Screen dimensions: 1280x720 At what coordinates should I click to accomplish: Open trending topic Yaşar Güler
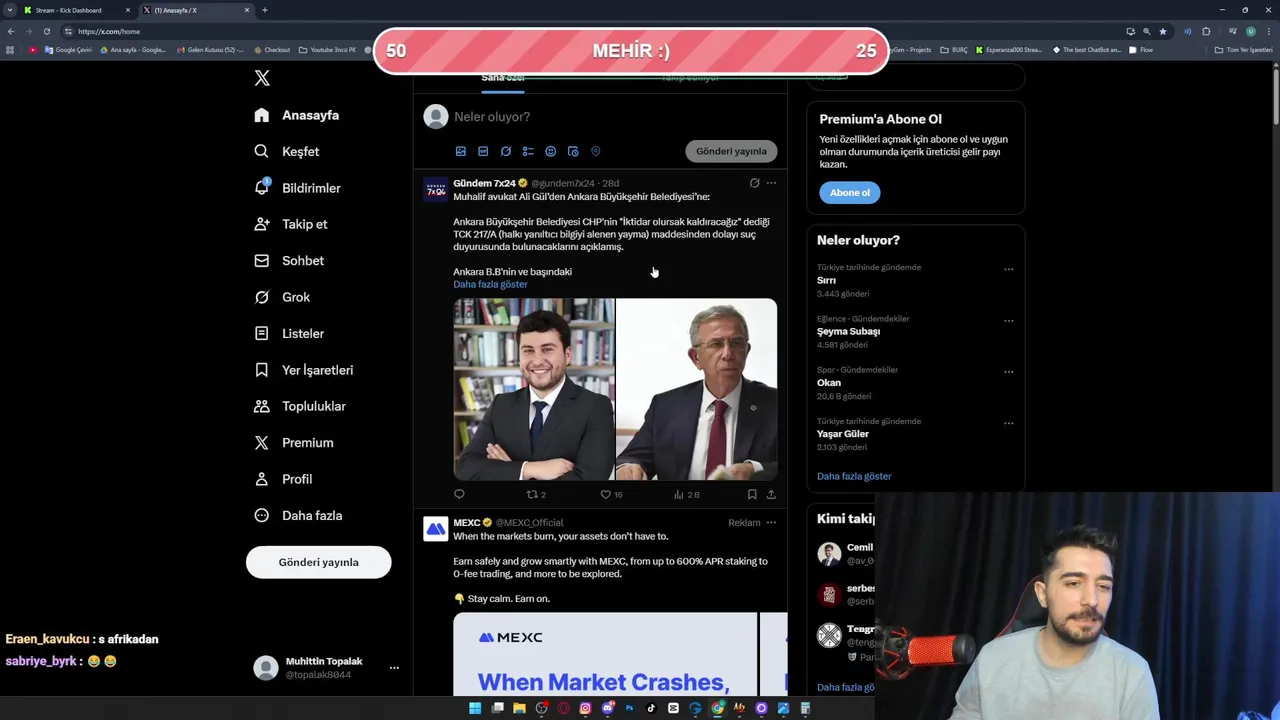click(843, 434)
